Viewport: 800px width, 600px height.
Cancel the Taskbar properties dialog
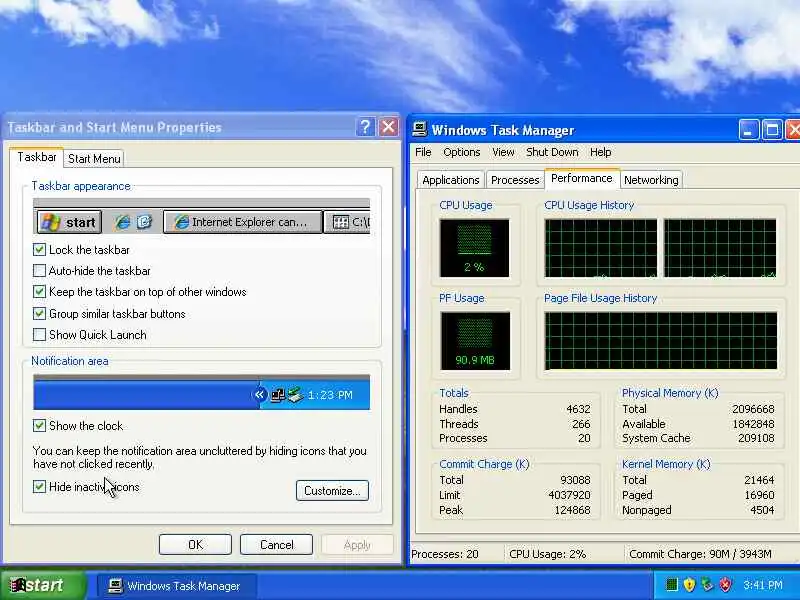[x=277, y=545]
